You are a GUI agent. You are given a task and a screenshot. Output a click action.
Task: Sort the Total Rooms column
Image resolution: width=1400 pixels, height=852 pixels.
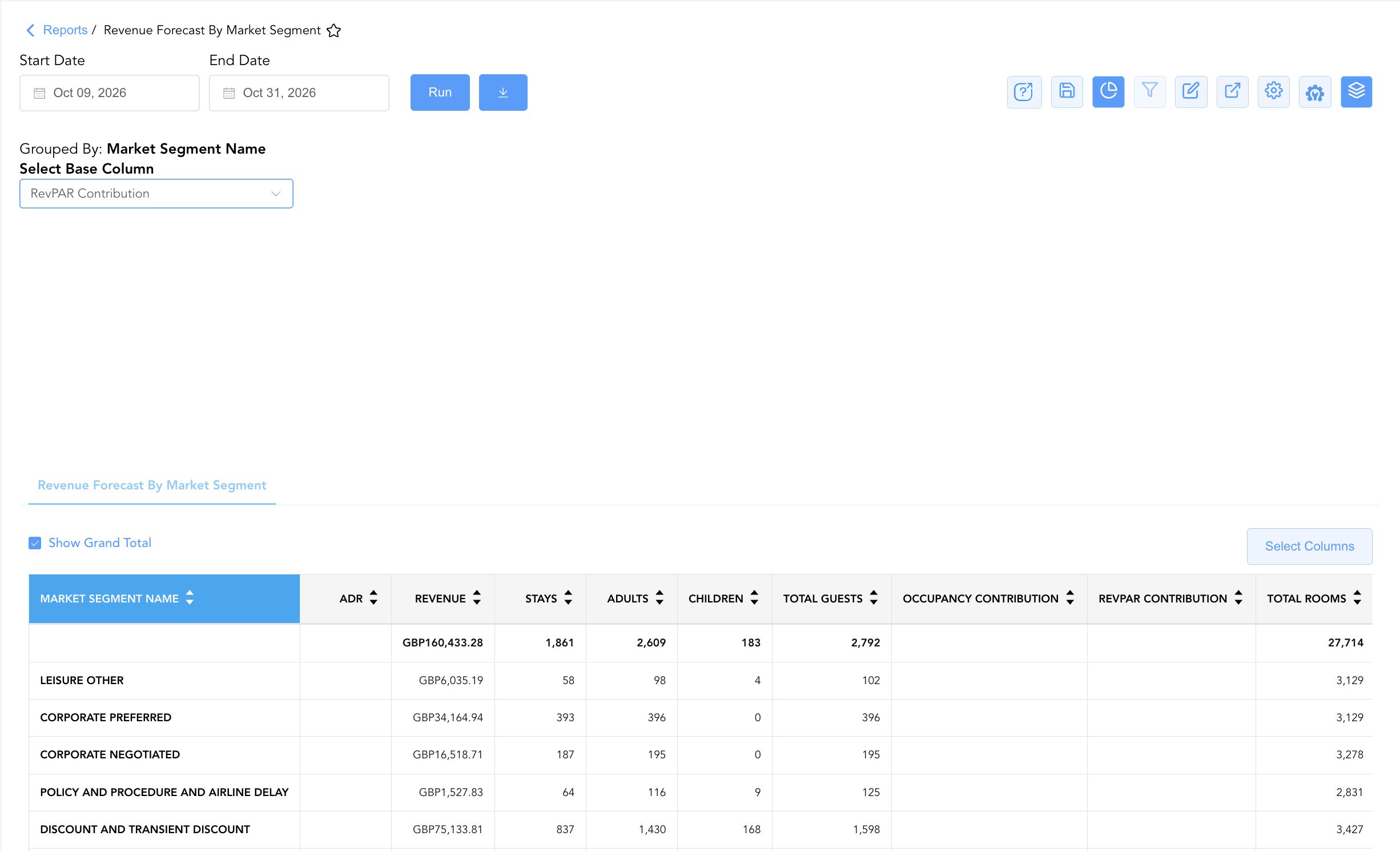click(1357, 598)
